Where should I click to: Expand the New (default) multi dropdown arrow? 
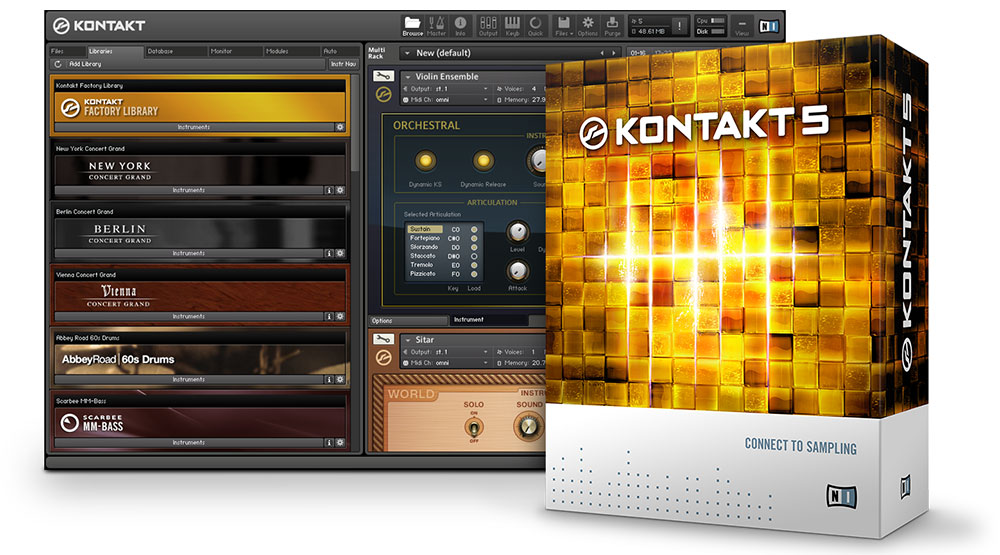[408, 53]
